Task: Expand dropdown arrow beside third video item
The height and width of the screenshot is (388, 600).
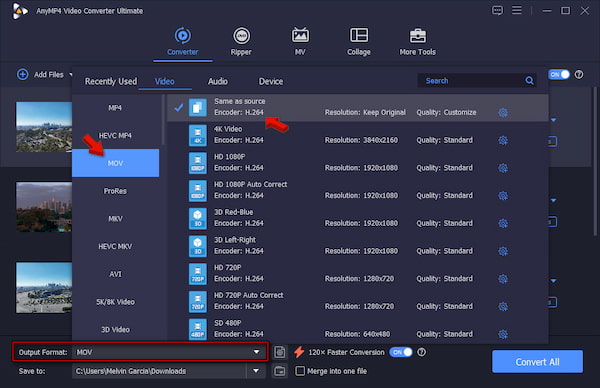Action: 553,281
